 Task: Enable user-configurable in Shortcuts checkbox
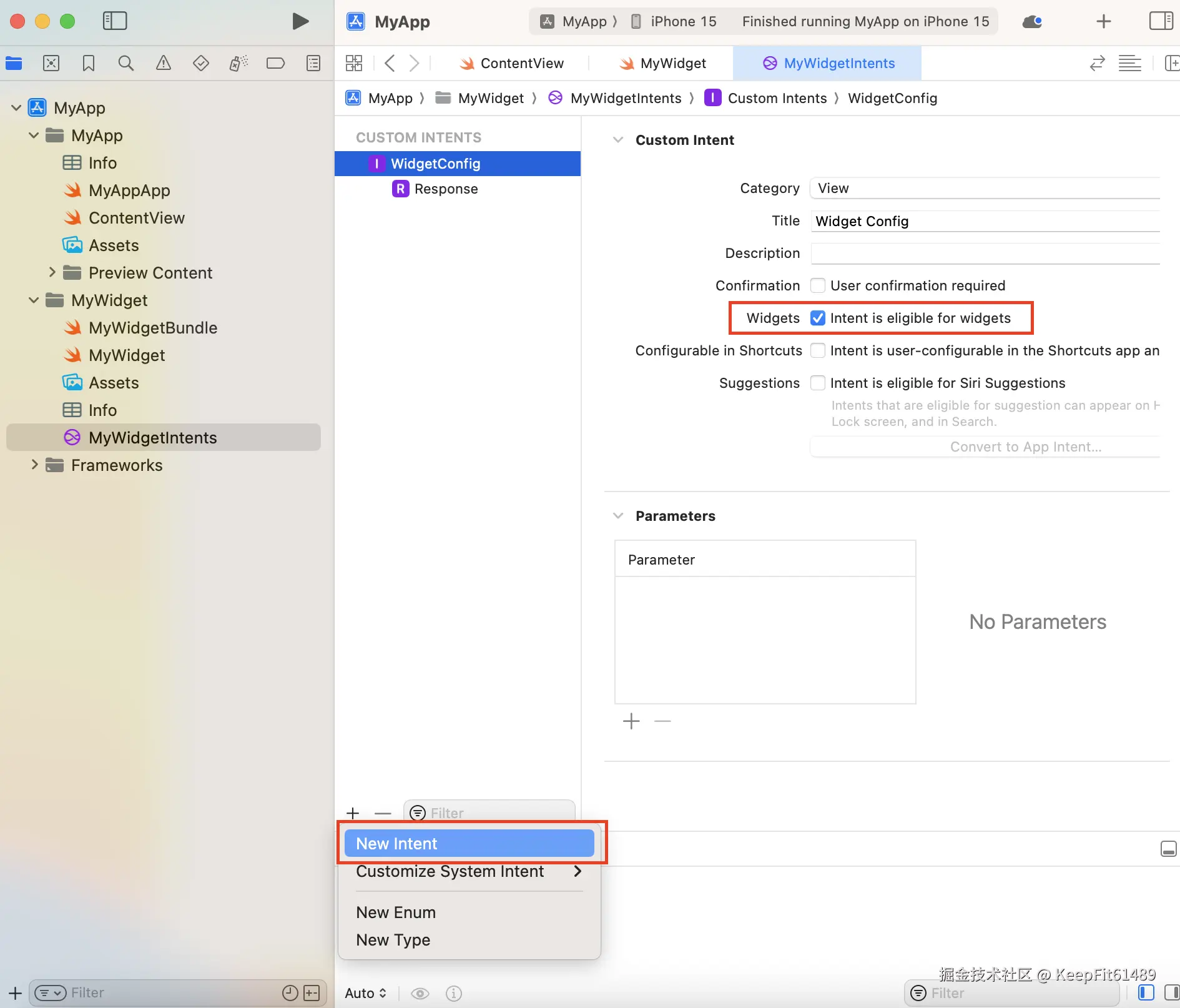click(x=818, y=350)
